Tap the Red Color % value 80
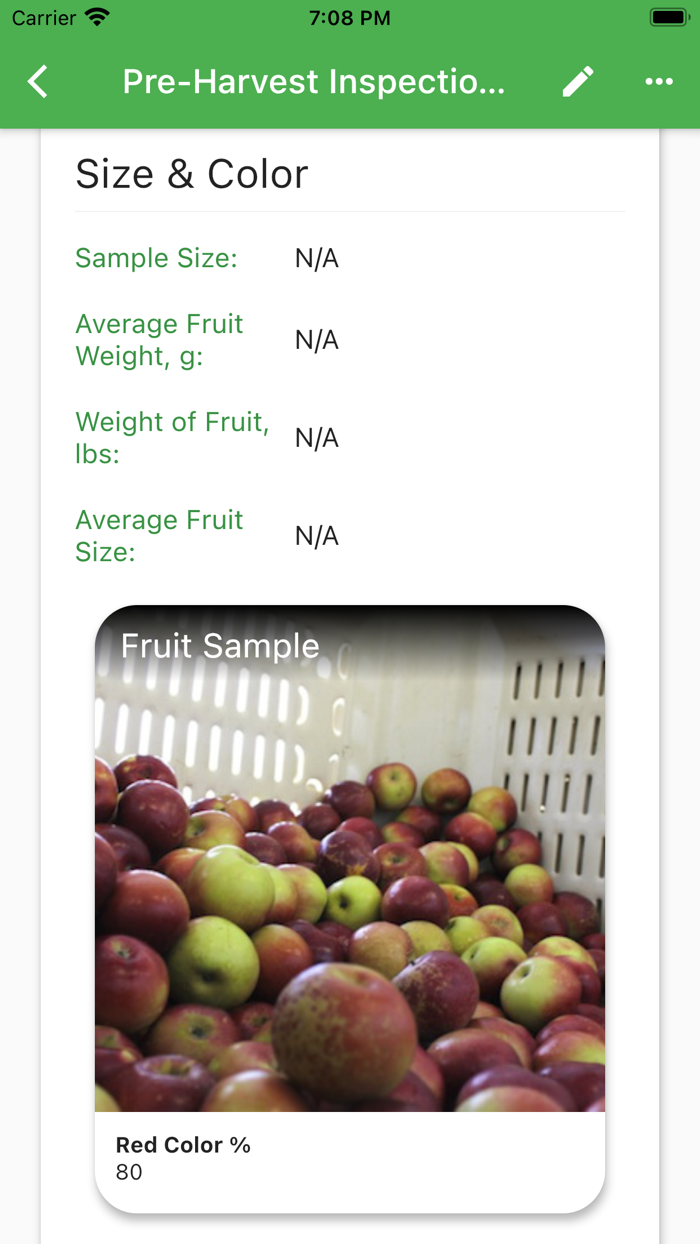Viewport: 700px width, 1244px height. pos(128,1173)
